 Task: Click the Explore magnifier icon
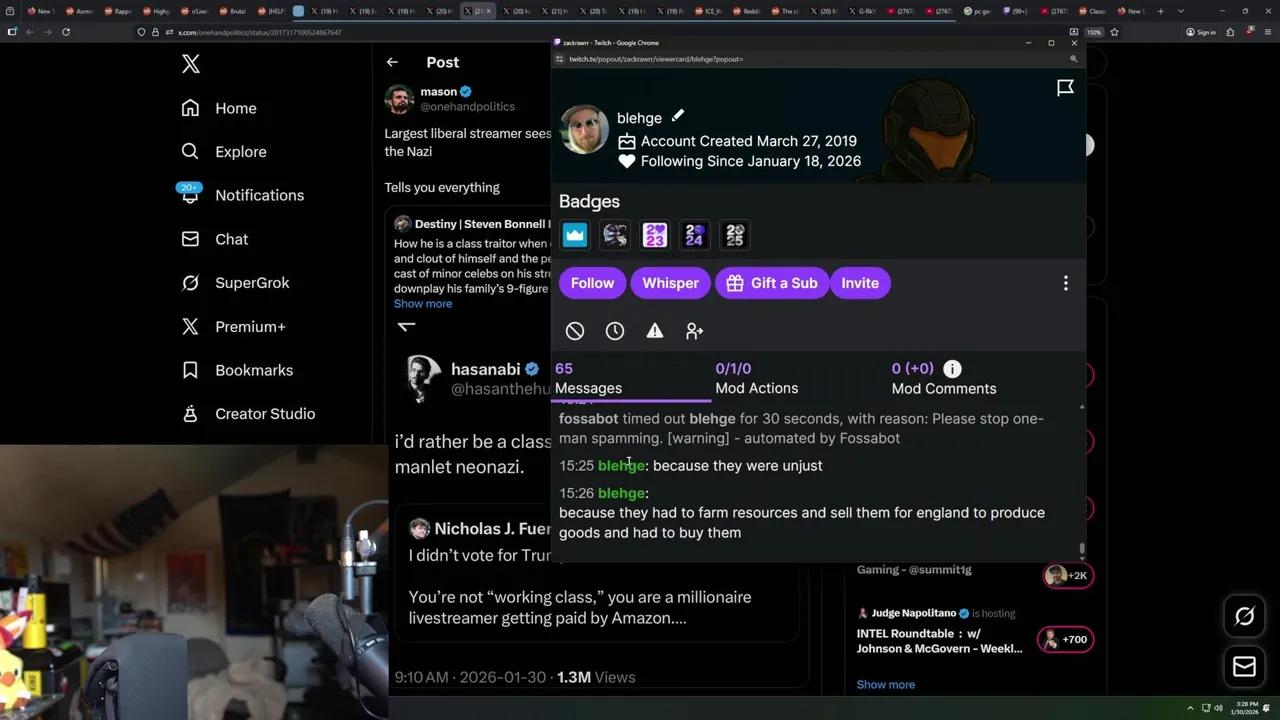coord(190,152)
